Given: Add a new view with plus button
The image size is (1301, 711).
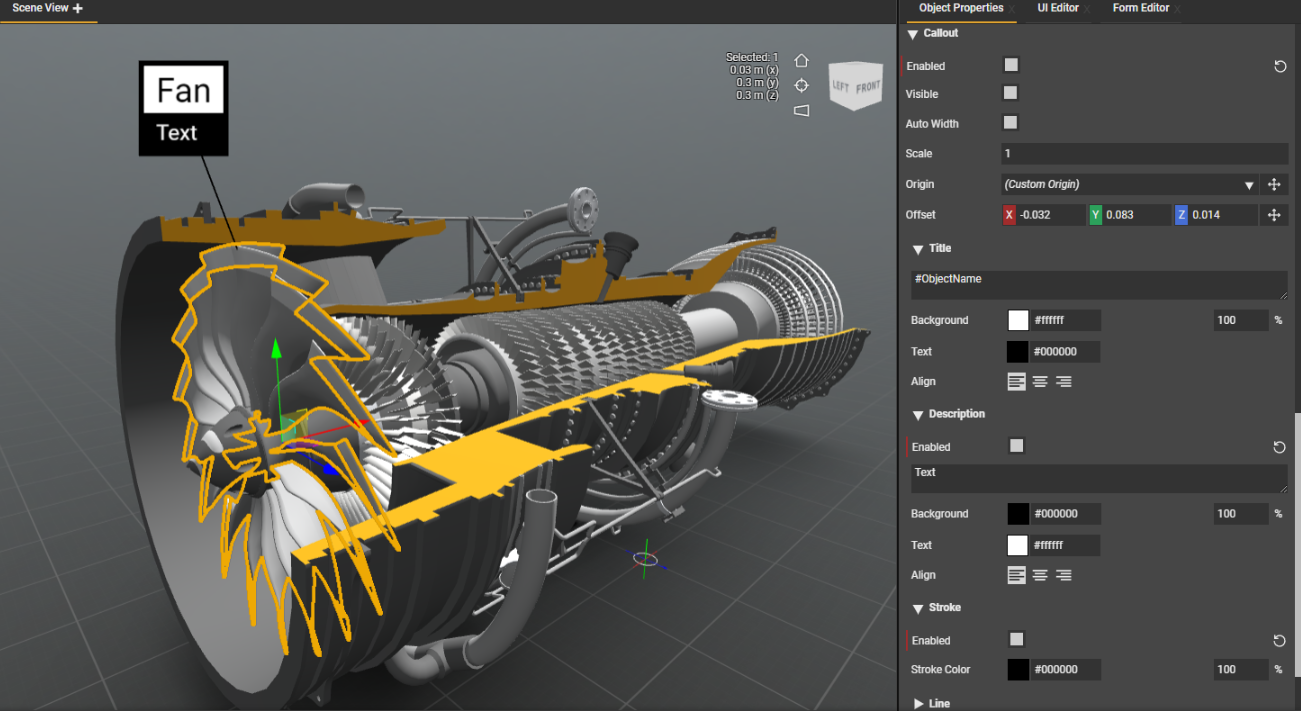Looking at the screenshot, I should click(78, 8).
